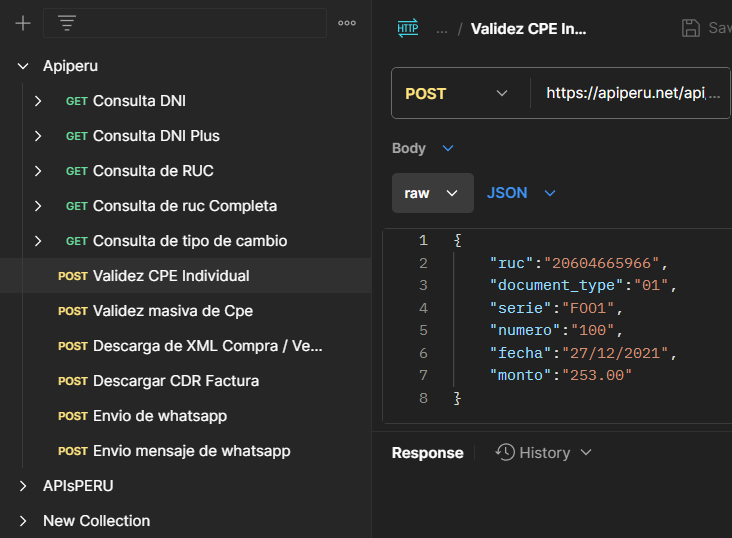
Task: Click the Save disk icon
Action: pyautogui.click(x=691, y=28)
